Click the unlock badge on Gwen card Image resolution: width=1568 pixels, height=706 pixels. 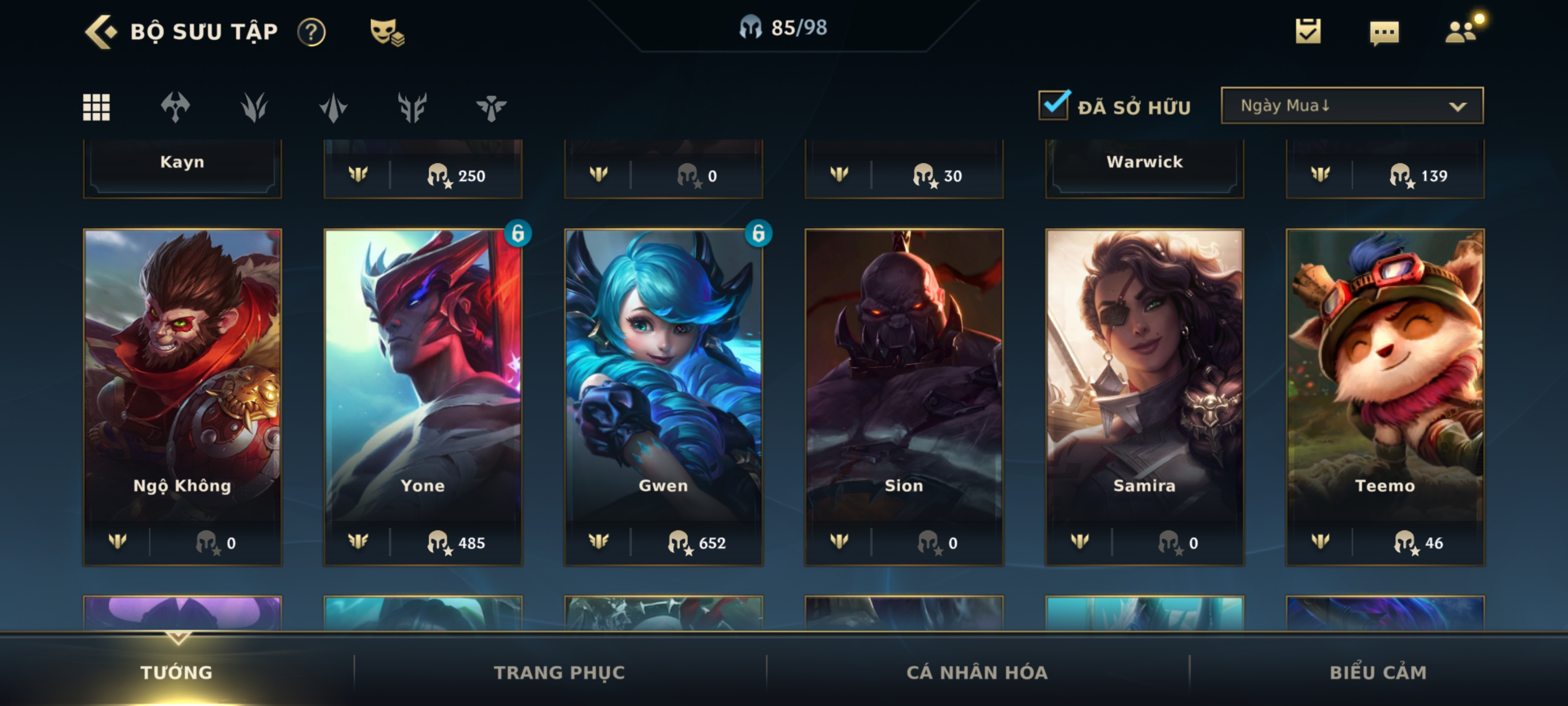click(x=758, y=233)
